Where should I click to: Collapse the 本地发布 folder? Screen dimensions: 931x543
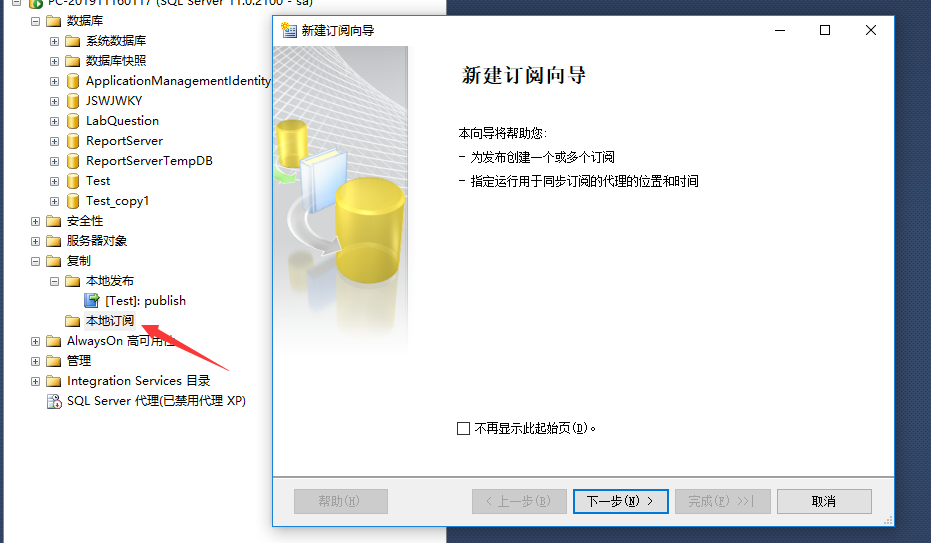(55, 281)
